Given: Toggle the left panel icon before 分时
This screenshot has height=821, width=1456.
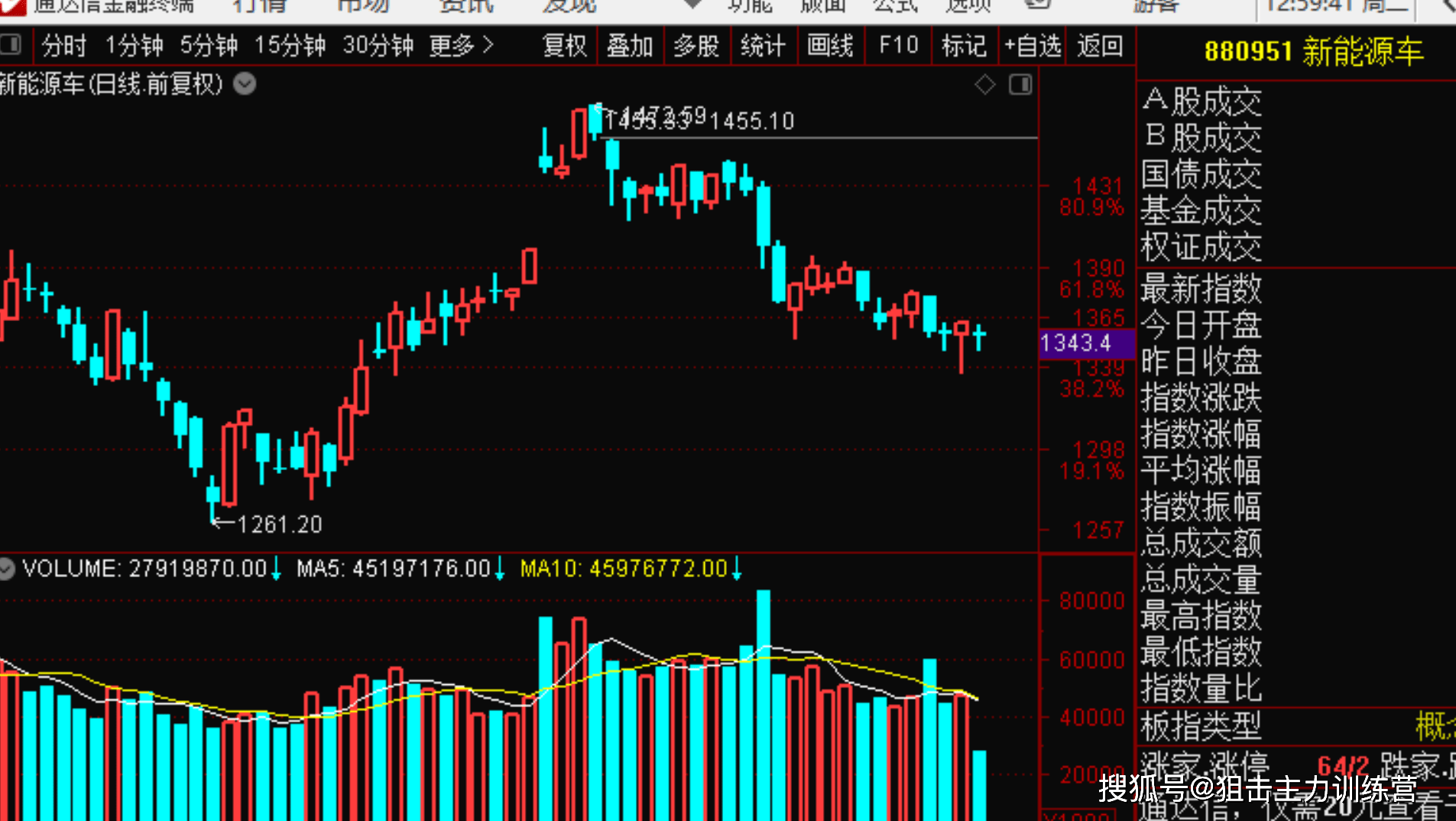Looking at the screenshot, I should 11,44.
